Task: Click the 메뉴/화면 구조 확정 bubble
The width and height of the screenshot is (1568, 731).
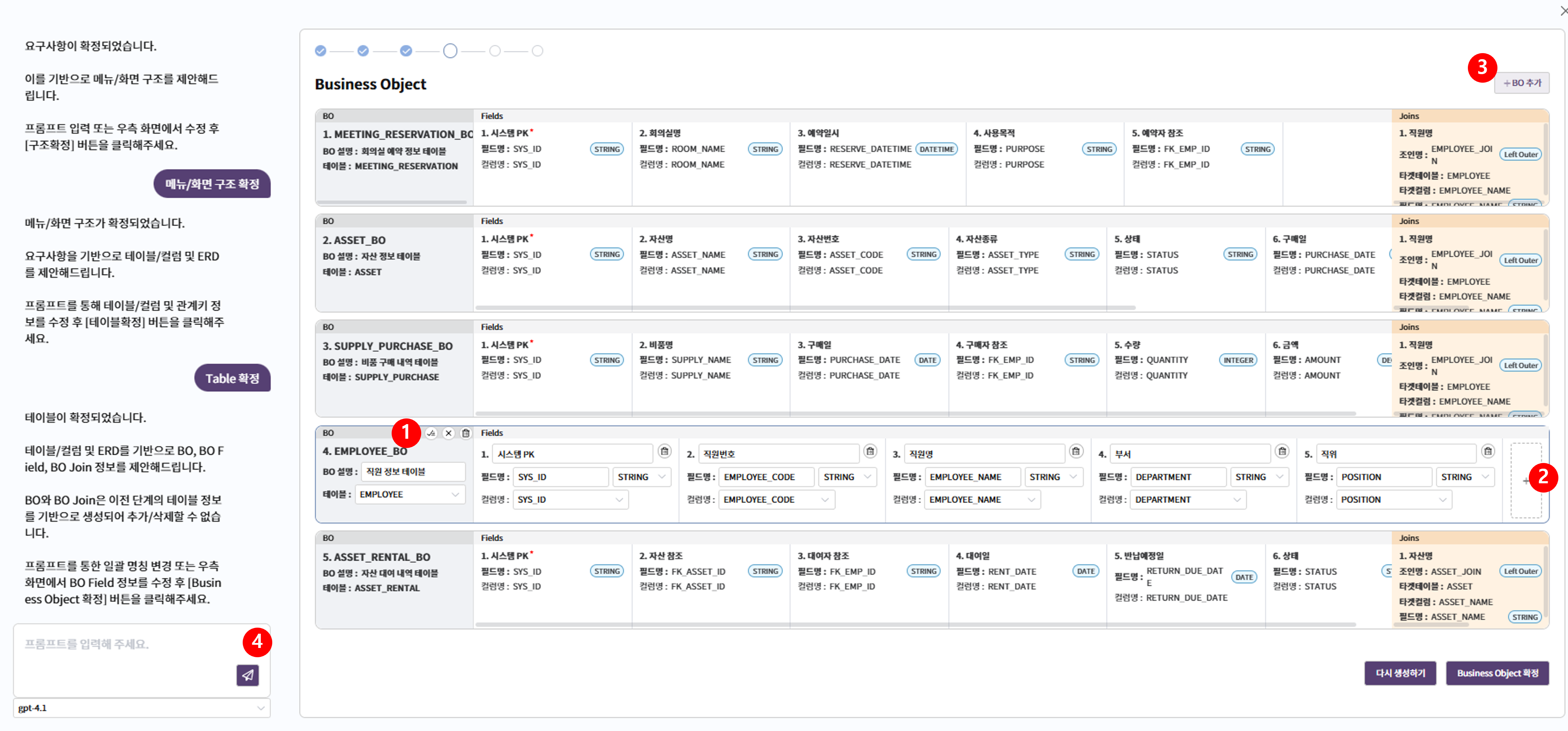Action: coord(212,184)
